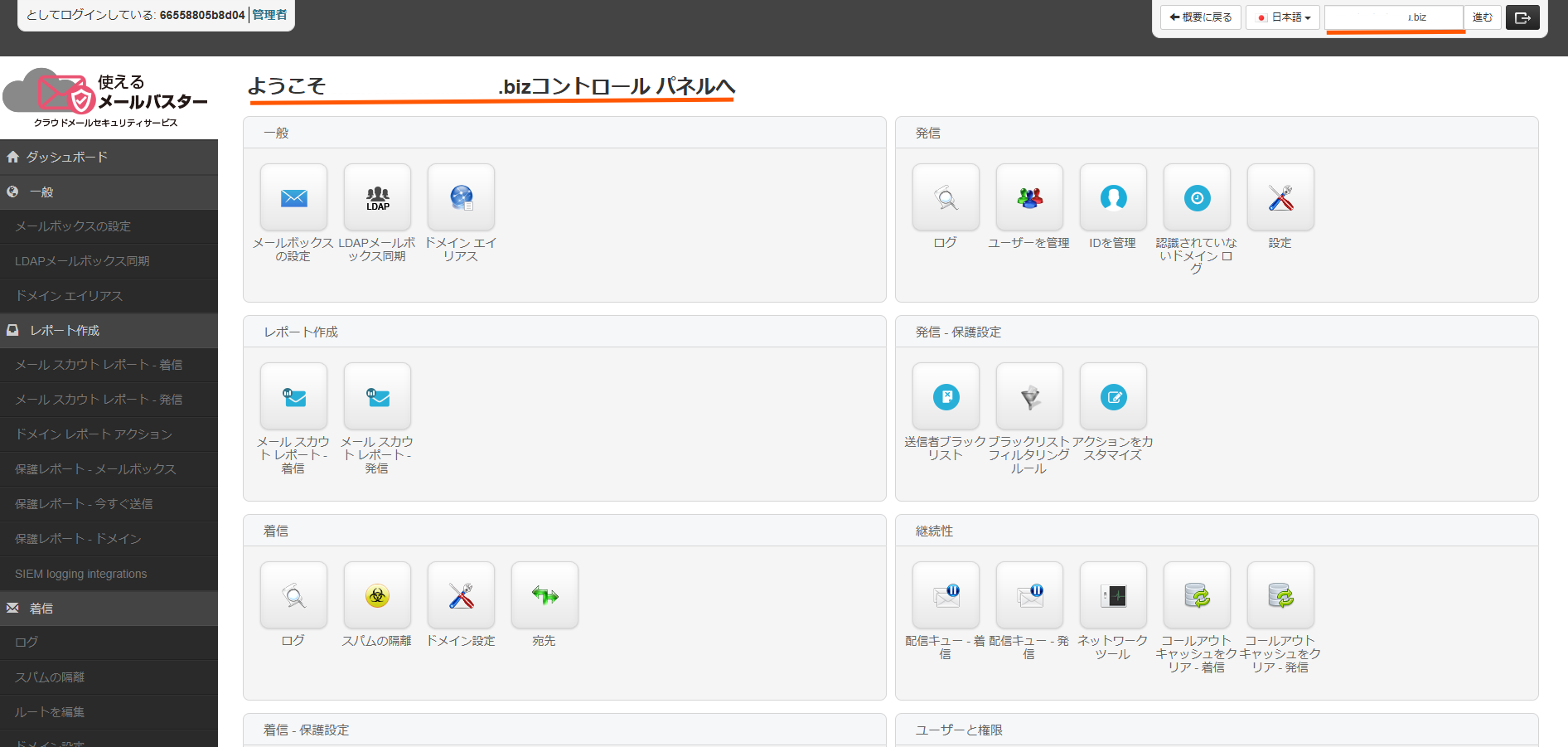The width and height of the screenshot is (1568, 747).
Task: Click the 継続性 panel header
Action: coord(1217,531)
